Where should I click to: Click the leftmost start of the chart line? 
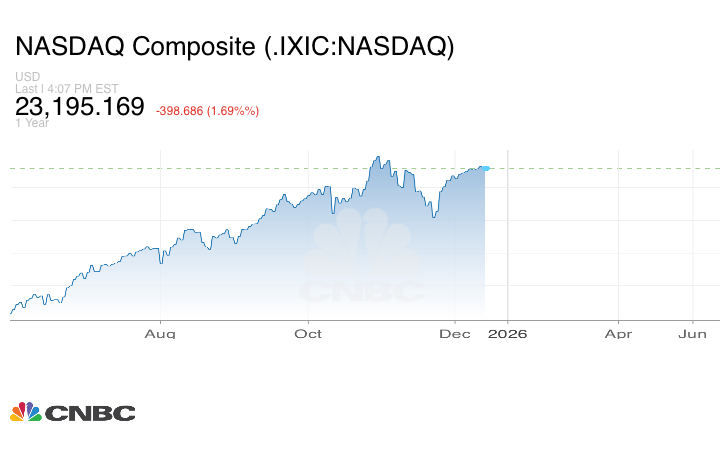tap(11, 312)
